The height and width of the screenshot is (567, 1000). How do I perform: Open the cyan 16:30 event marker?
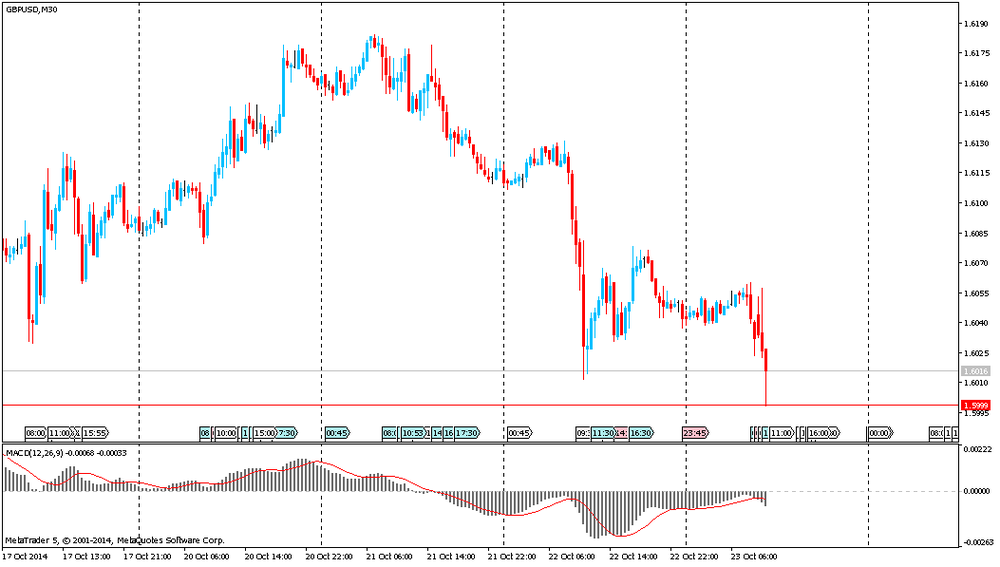[x=641, y=433]
